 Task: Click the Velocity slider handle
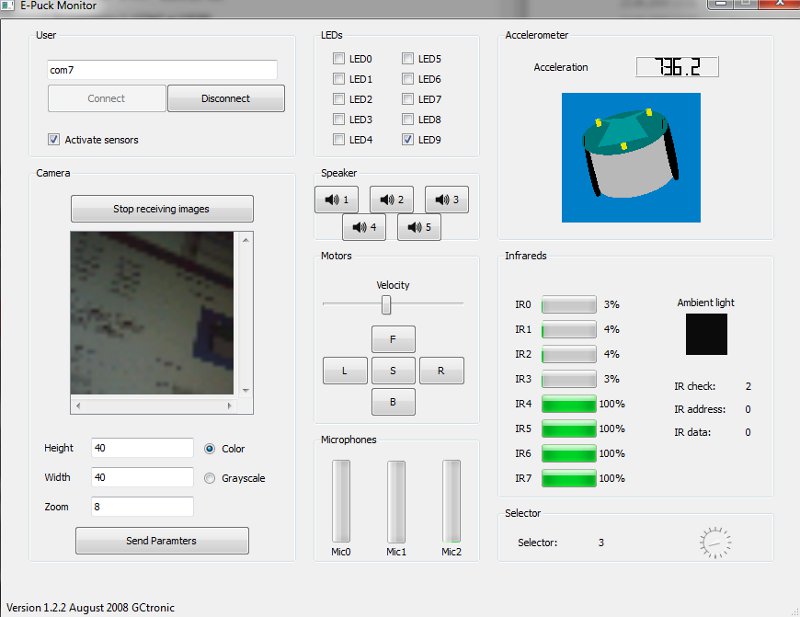tap(386, 304)
